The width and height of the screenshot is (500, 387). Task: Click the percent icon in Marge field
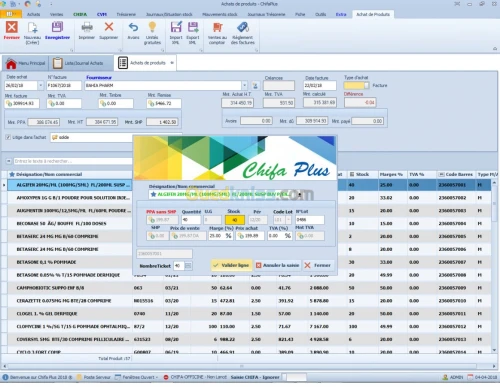pyautogui.click(x=228, y=236)
